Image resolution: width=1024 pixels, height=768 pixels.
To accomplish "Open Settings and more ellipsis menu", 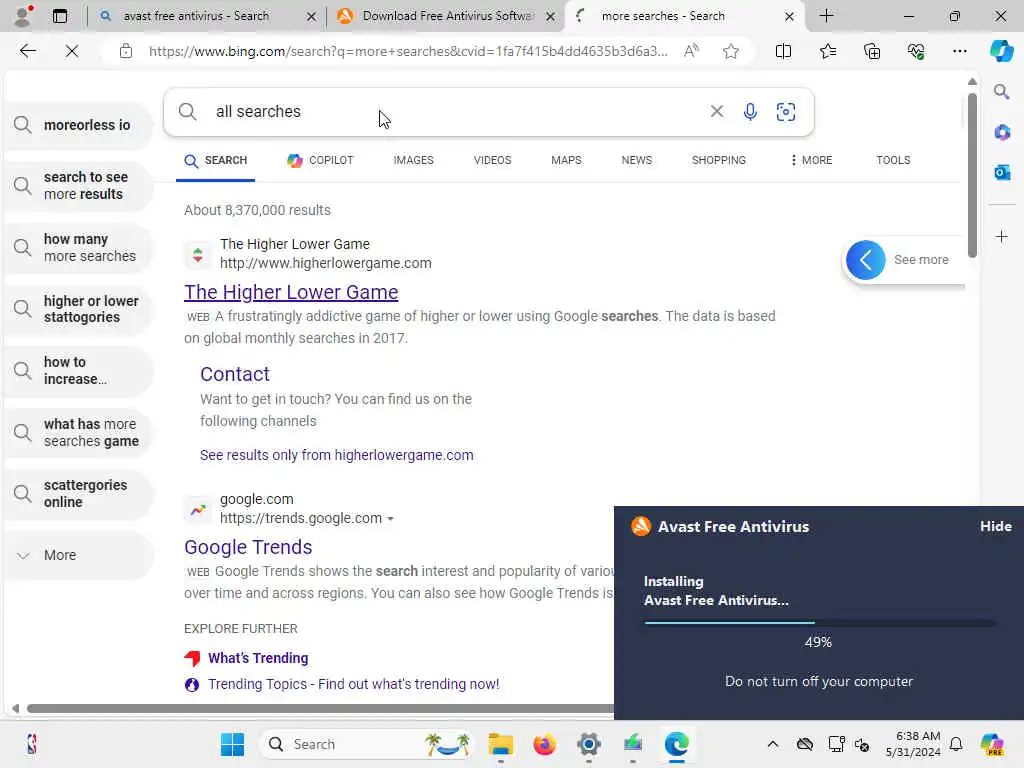I will pyautogui.click(x=959, y=51).
